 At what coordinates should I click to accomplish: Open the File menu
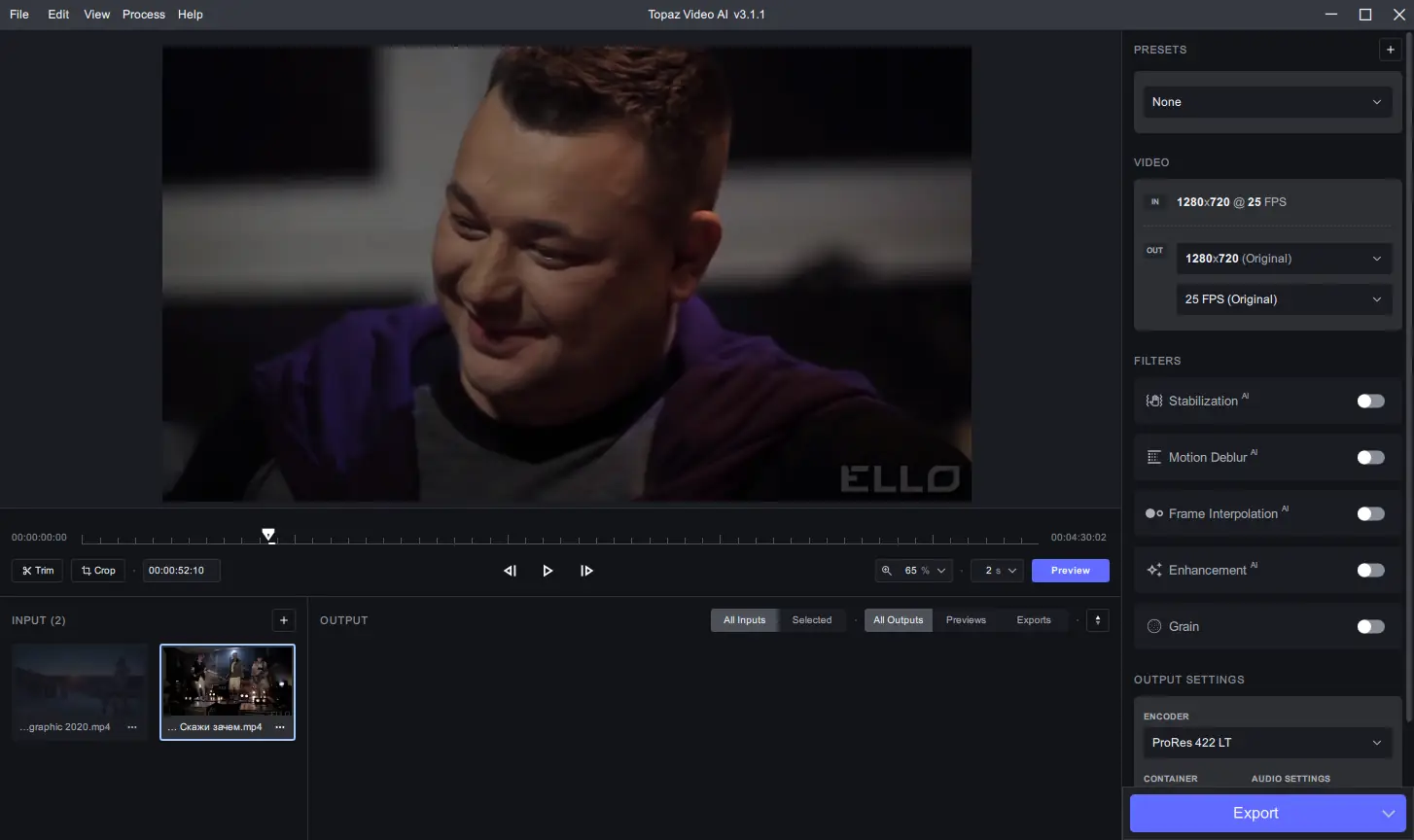(19, 15)
